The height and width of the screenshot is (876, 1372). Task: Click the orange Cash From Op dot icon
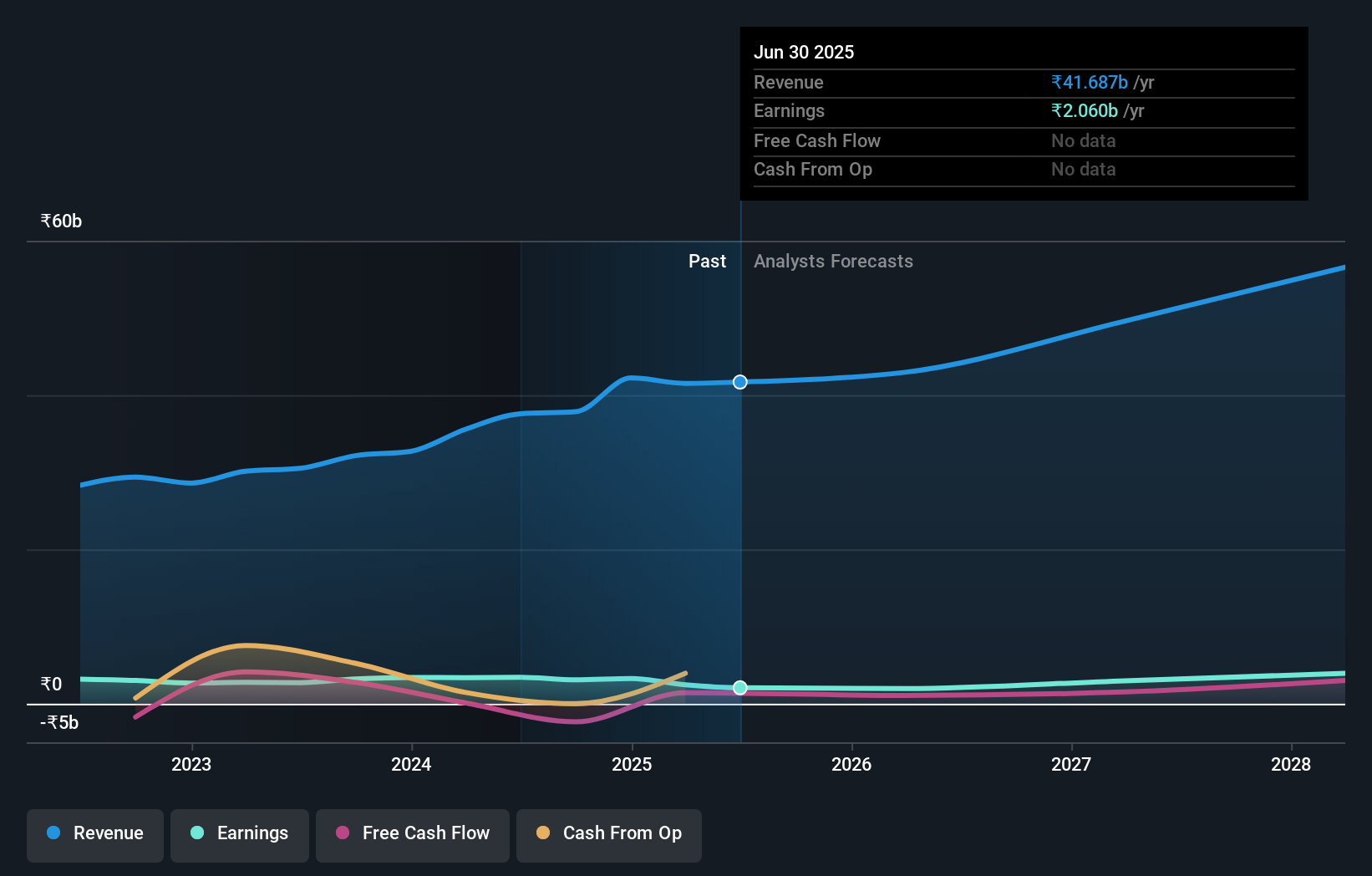[543, 833]
